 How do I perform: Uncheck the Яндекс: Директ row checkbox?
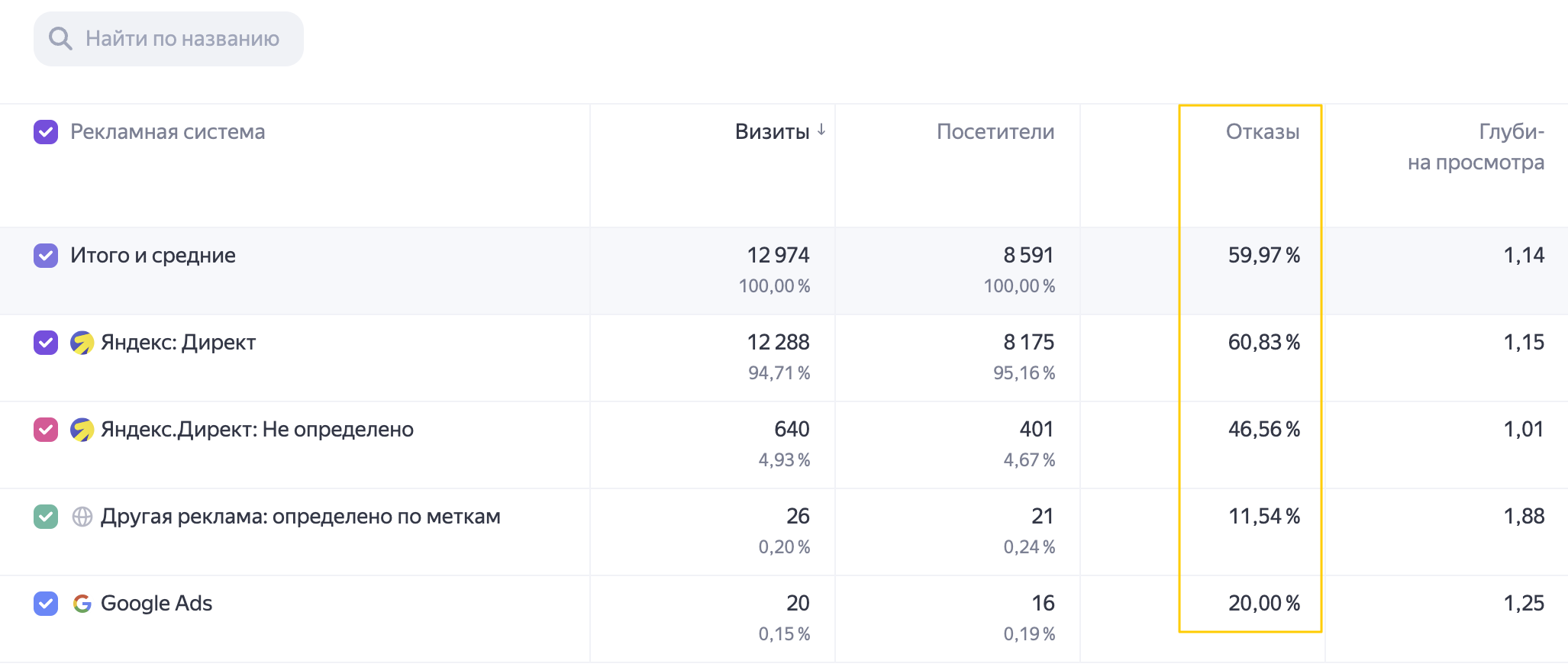(46, 343)
